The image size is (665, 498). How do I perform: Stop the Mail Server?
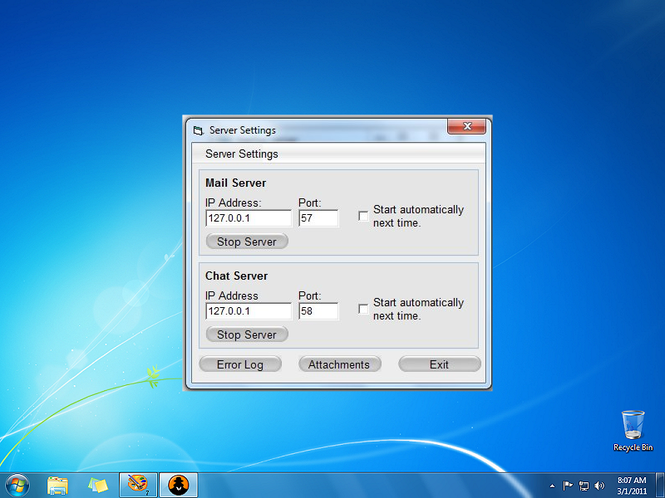click(247, 241)
